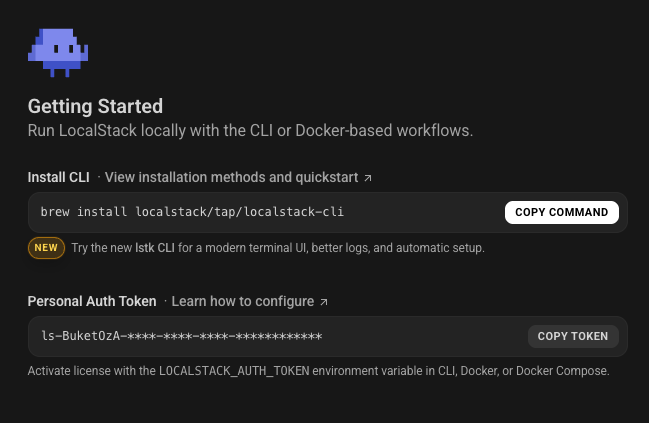The height and width of the screenshot is (423, 649).
Task: Click the Install CLI label
Action: coord(58,178)
